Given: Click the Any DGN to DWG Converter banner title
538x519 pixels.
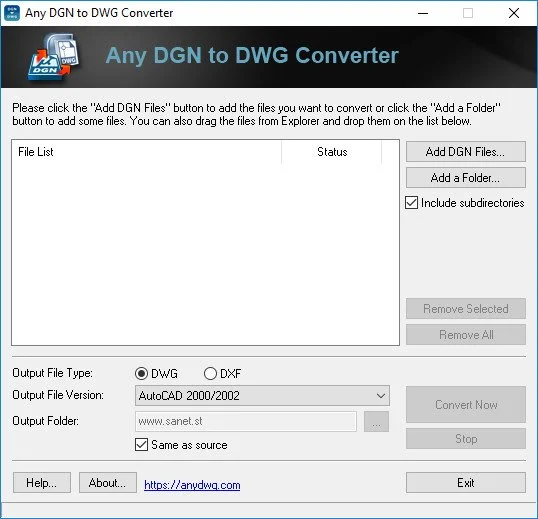Looking at the screenshot, I should (252, 56).
